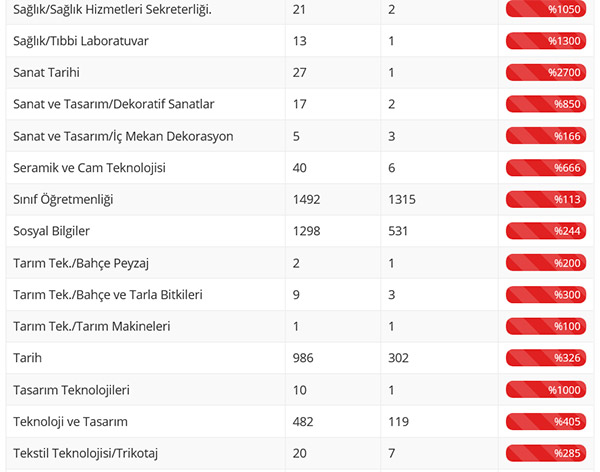Click the 1492 value cell

coord(307,199)
